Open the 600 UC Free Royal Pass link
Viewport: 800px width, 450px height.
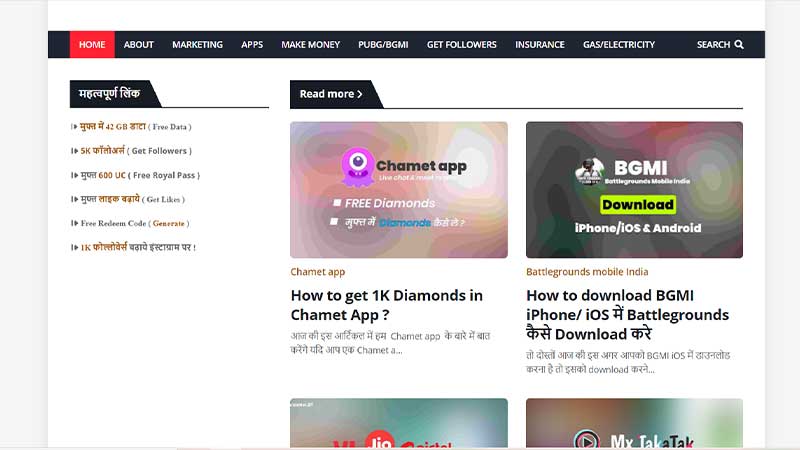click(140, 175)
